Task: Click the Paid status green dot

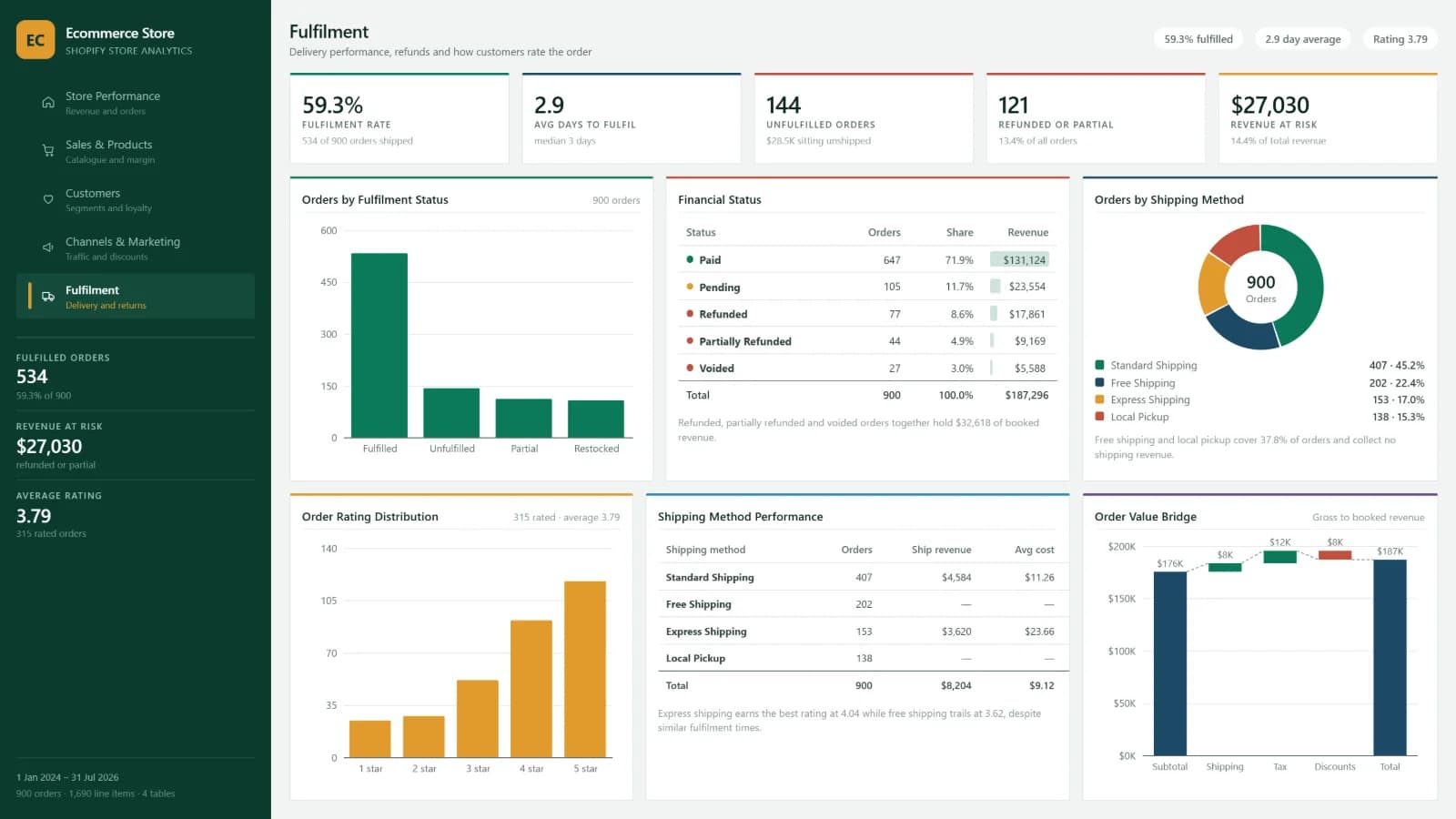Action: (x=690, y=259)
